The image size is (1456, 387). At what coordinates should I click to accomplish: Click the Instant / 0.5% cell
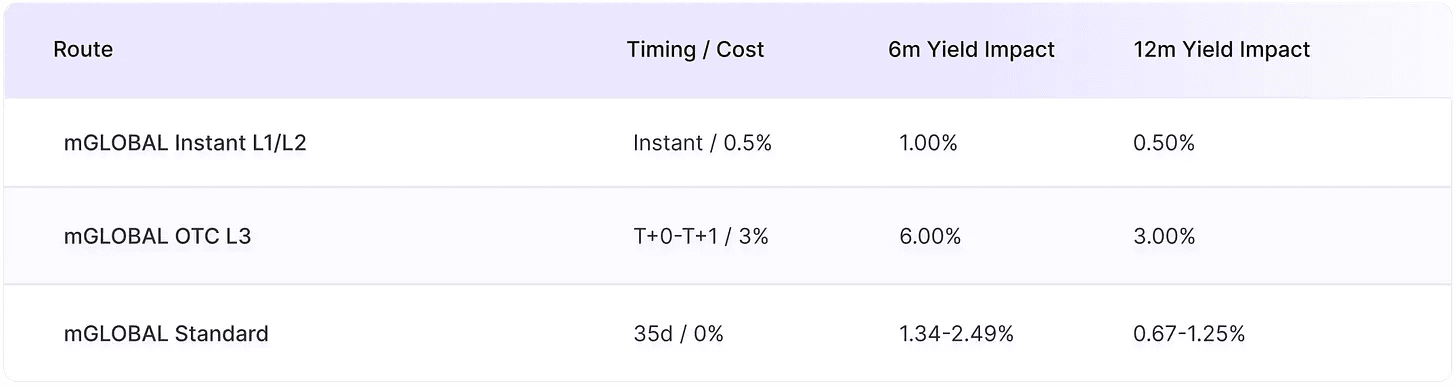point(702,143)
